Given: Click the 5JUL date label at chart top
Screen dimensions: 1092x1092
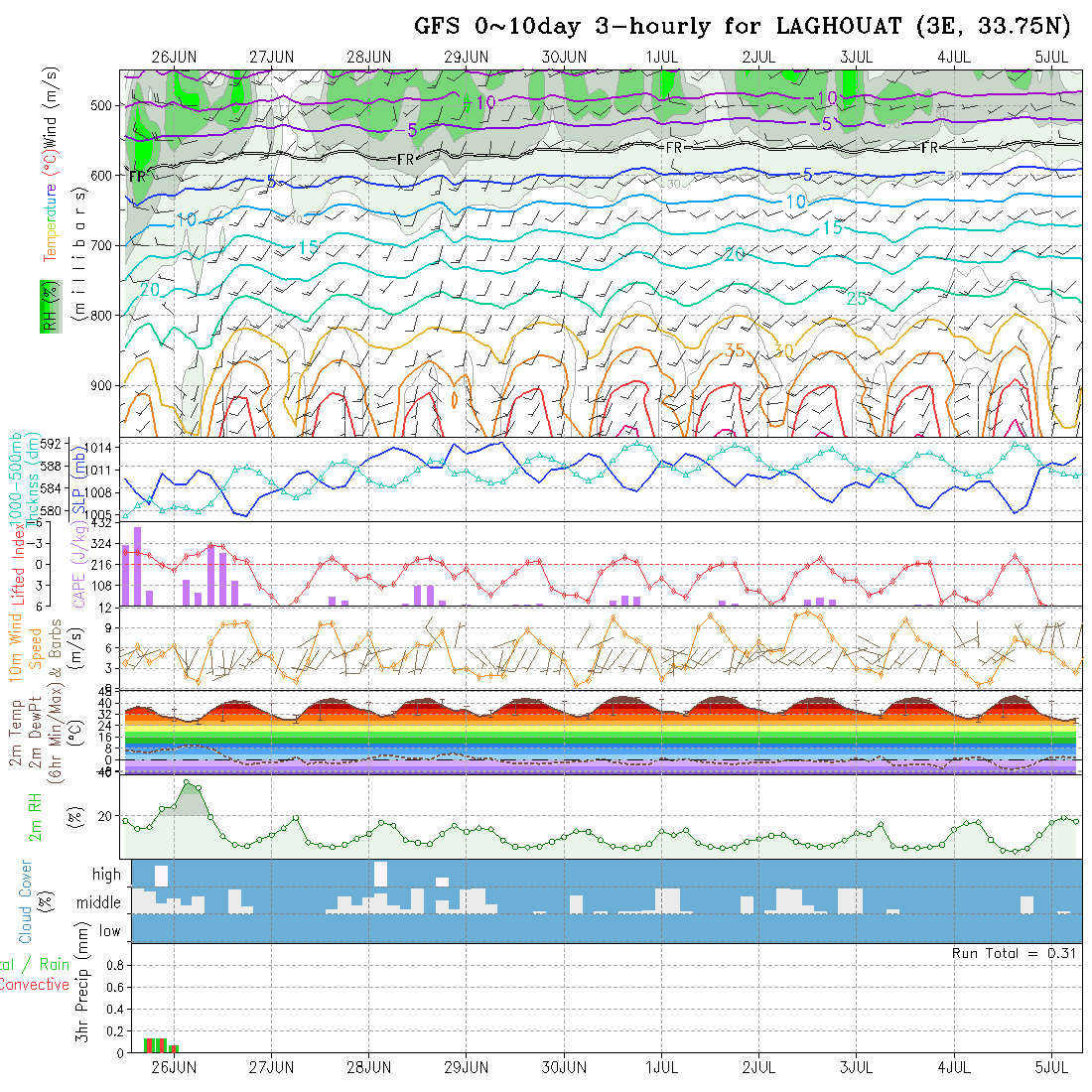Looking at the screenshot, I should coord(1051,57).
